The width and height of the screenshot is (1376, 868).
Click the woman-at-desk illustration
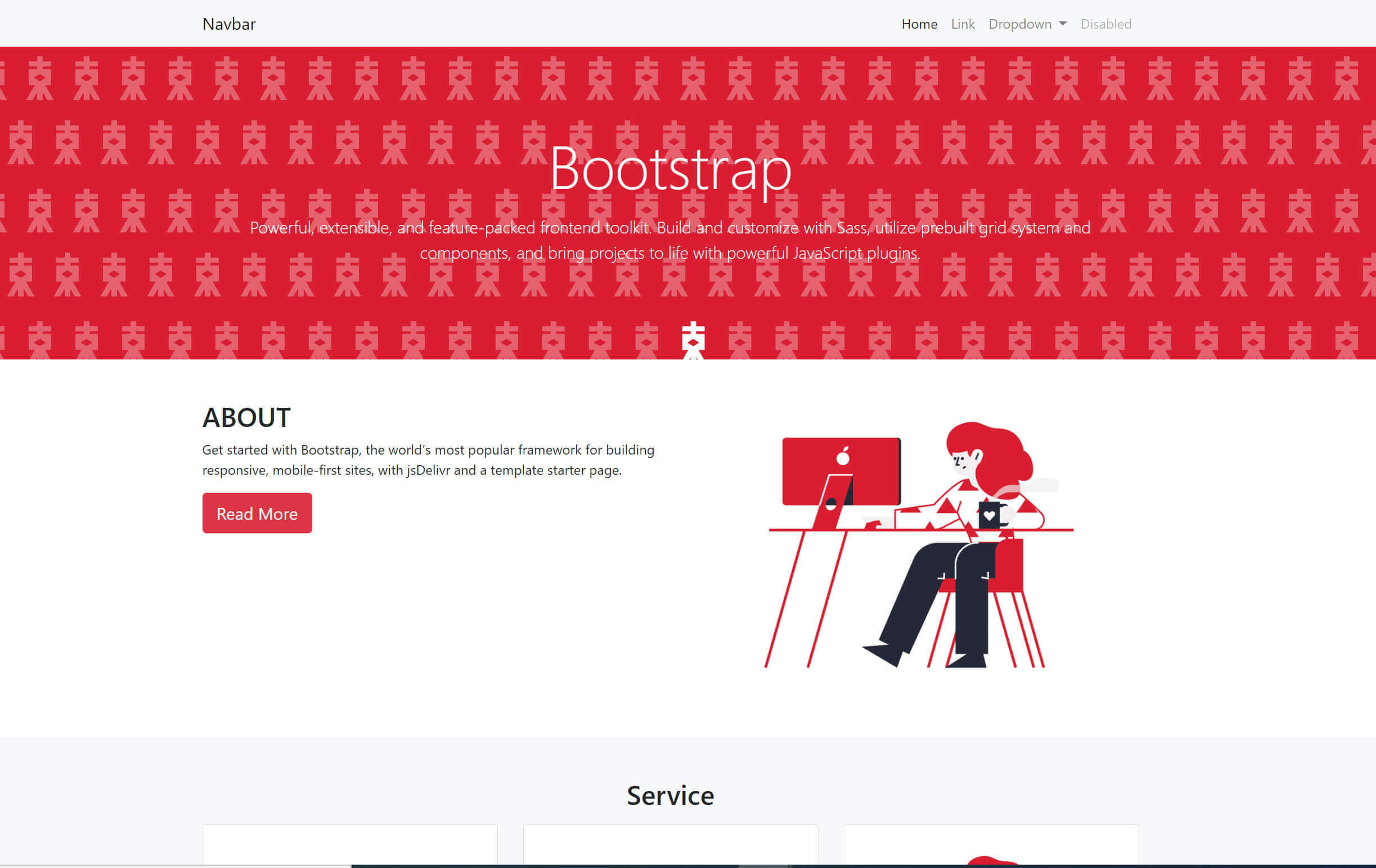coord(919,544)
